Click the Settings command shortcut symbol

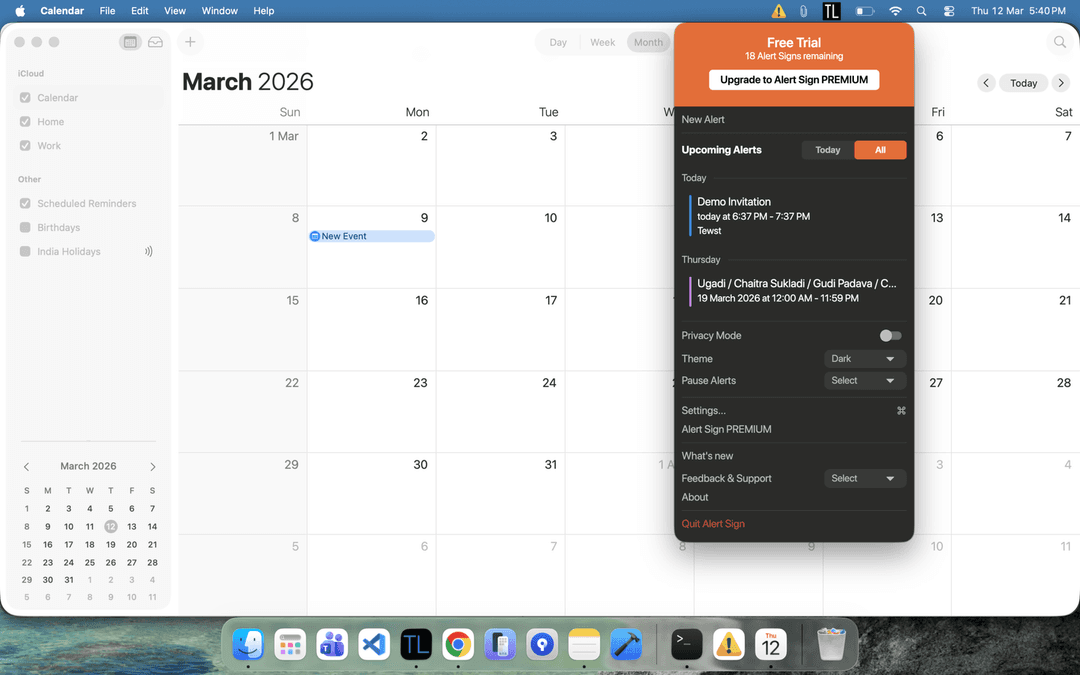coord(901,411)
